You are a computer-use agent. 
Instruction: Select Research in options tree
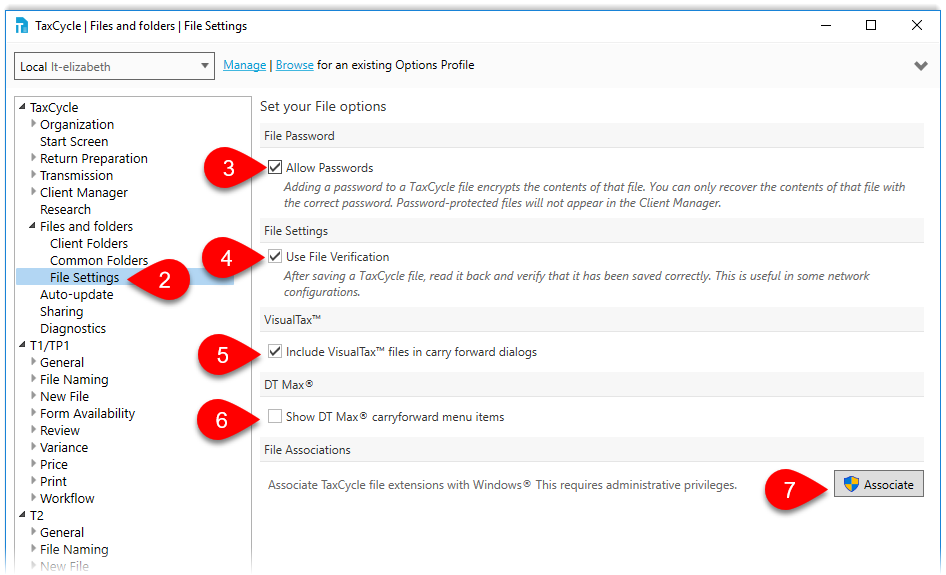pos(65,209)
